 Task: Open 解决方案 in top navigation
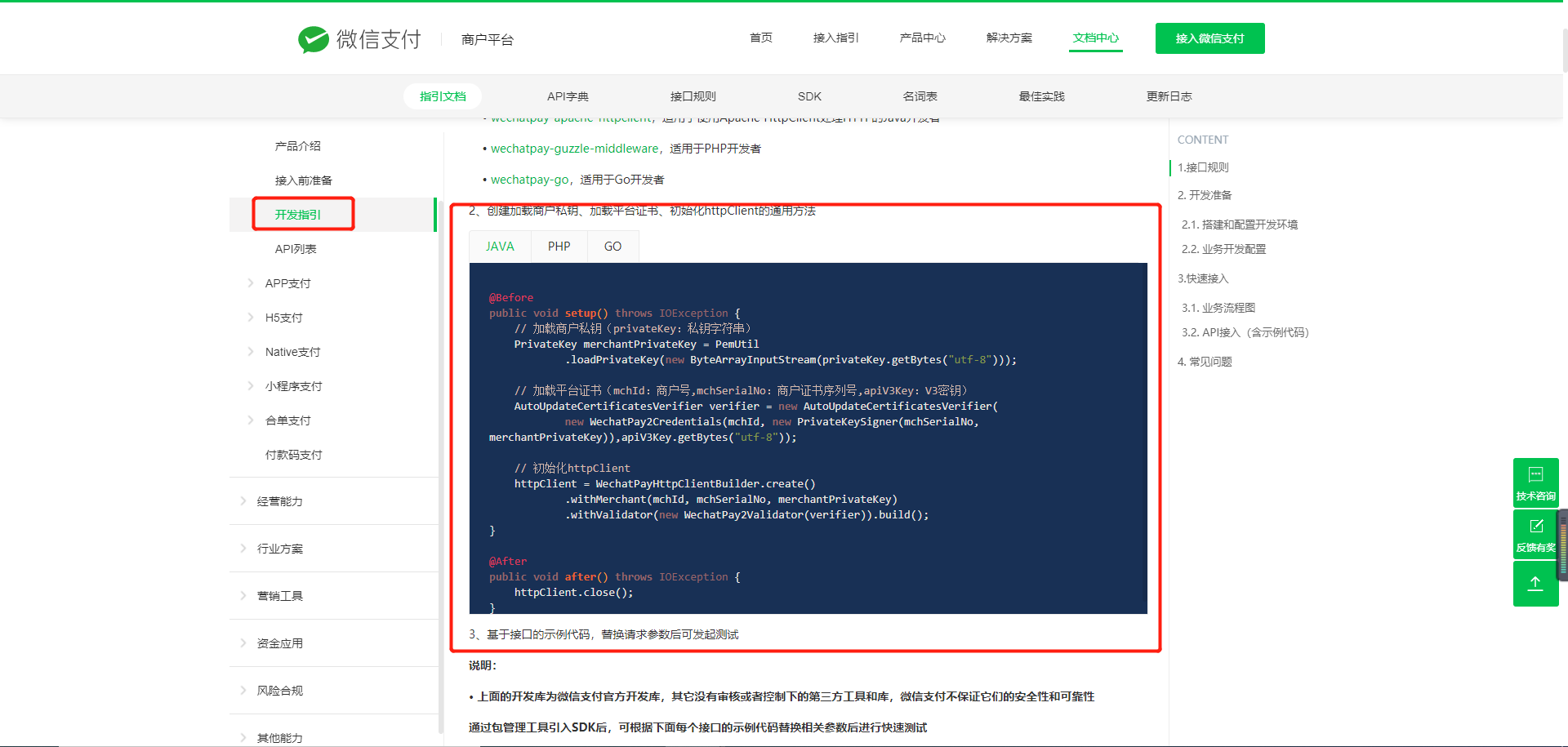click(1009, 38)
